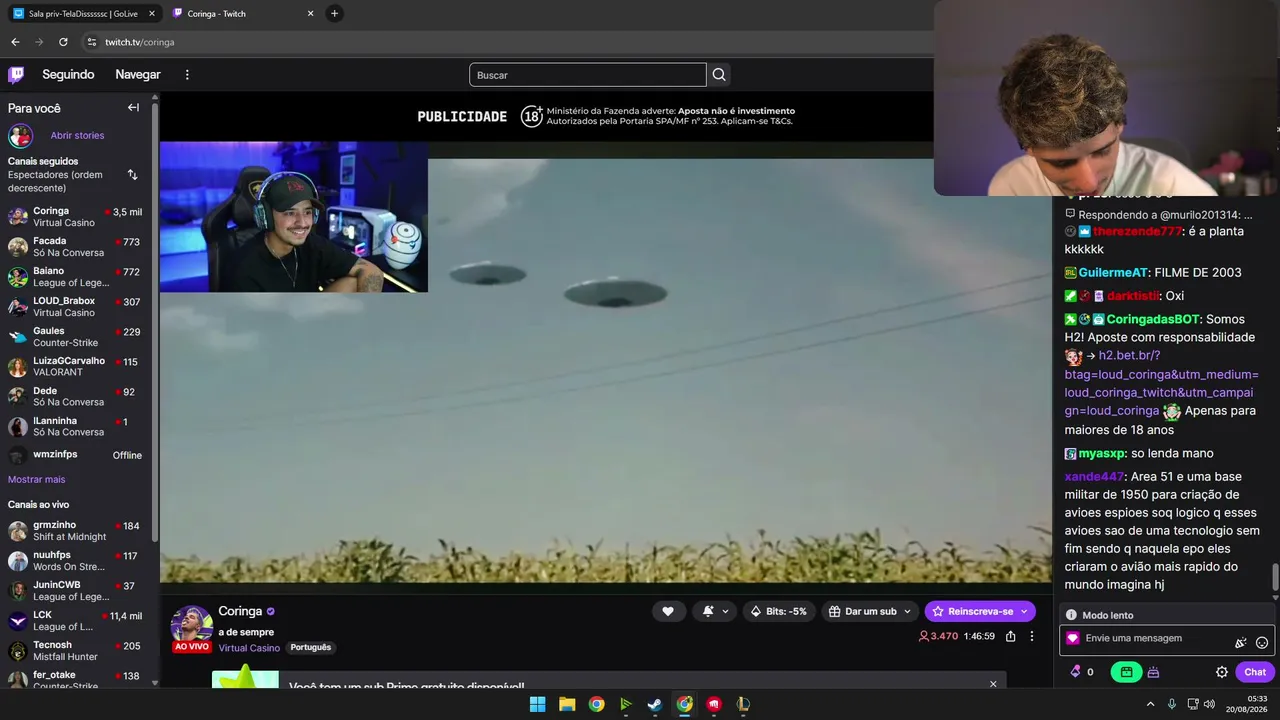Open Windows Start menu
This screenshot has height=720, width=1280.
[x=537, y=704]
